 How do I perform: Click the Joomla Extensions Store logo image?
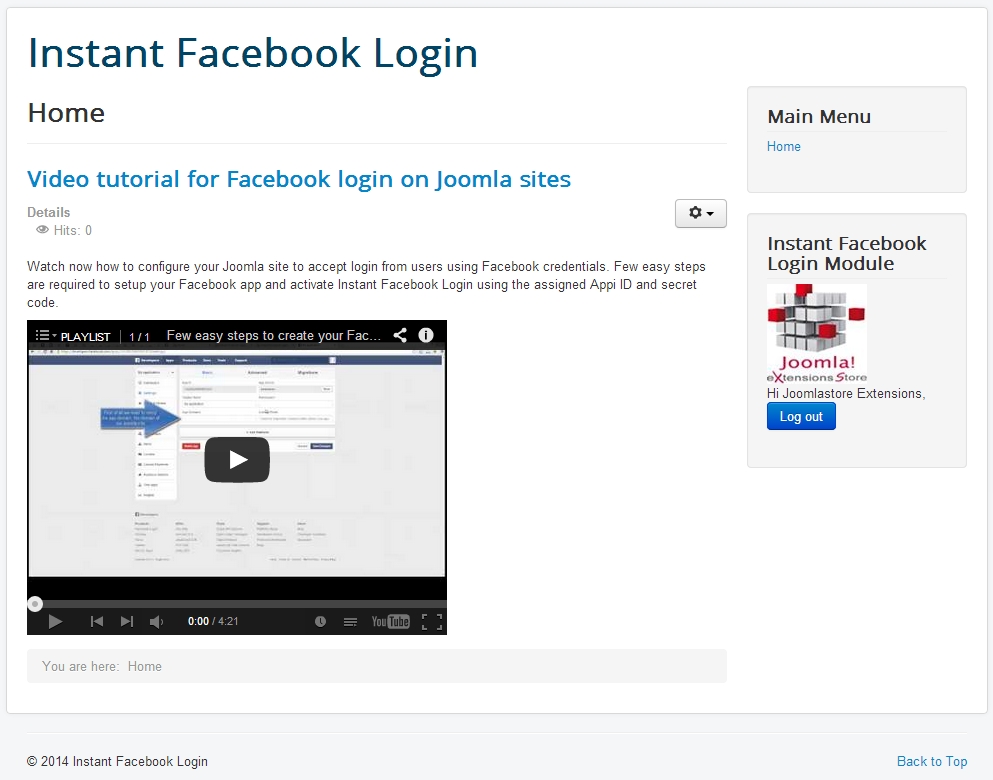pyautogui.click(x=817, y=334)
